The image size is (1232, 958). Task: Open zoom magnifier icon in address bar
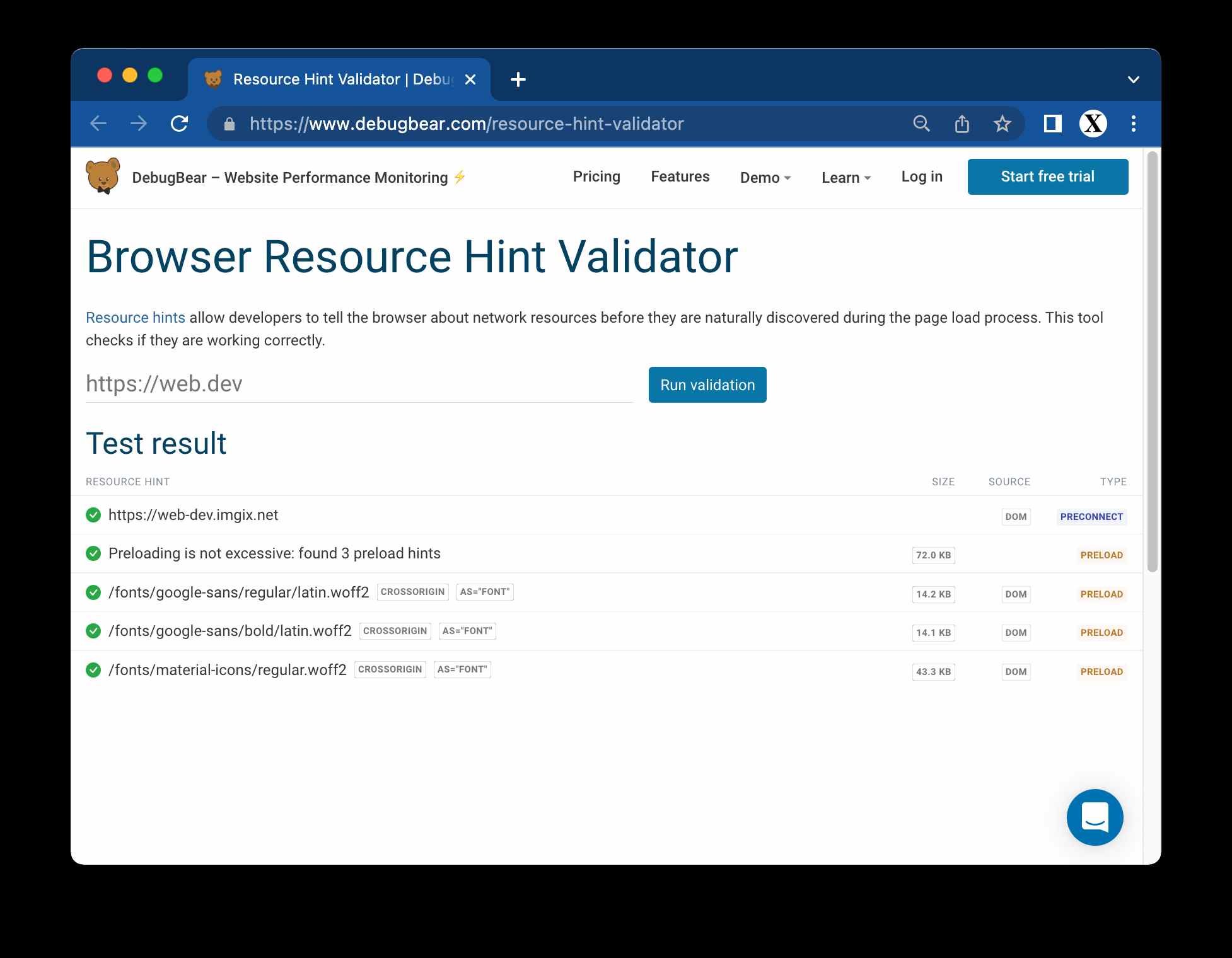click(921, 124)
